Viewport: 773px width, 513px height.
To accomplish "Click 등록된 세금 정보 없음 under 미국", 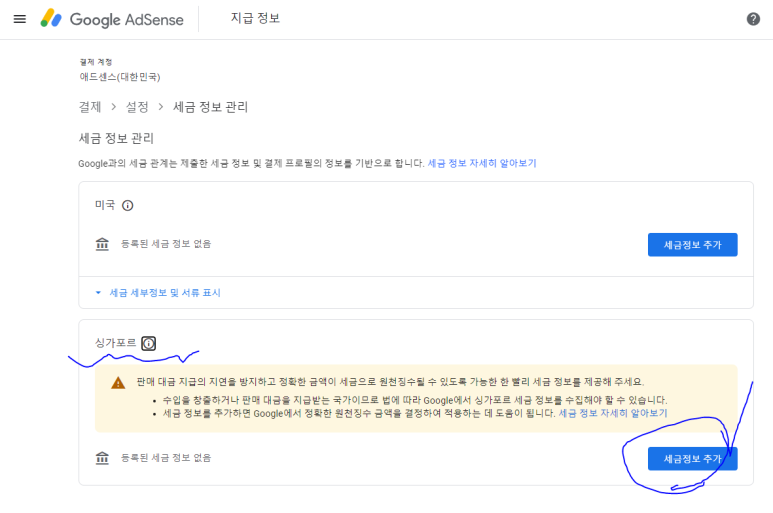I will point(166,244).
